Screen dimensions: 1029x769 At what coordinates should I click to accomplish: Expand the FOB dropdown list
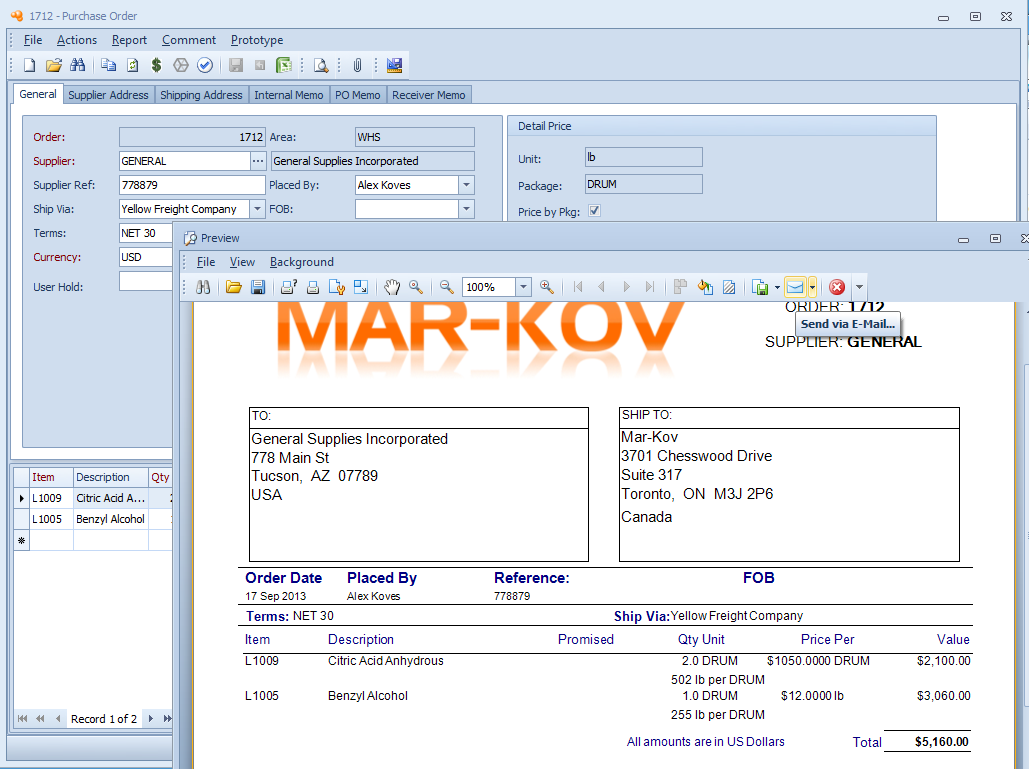coord(466,209)
